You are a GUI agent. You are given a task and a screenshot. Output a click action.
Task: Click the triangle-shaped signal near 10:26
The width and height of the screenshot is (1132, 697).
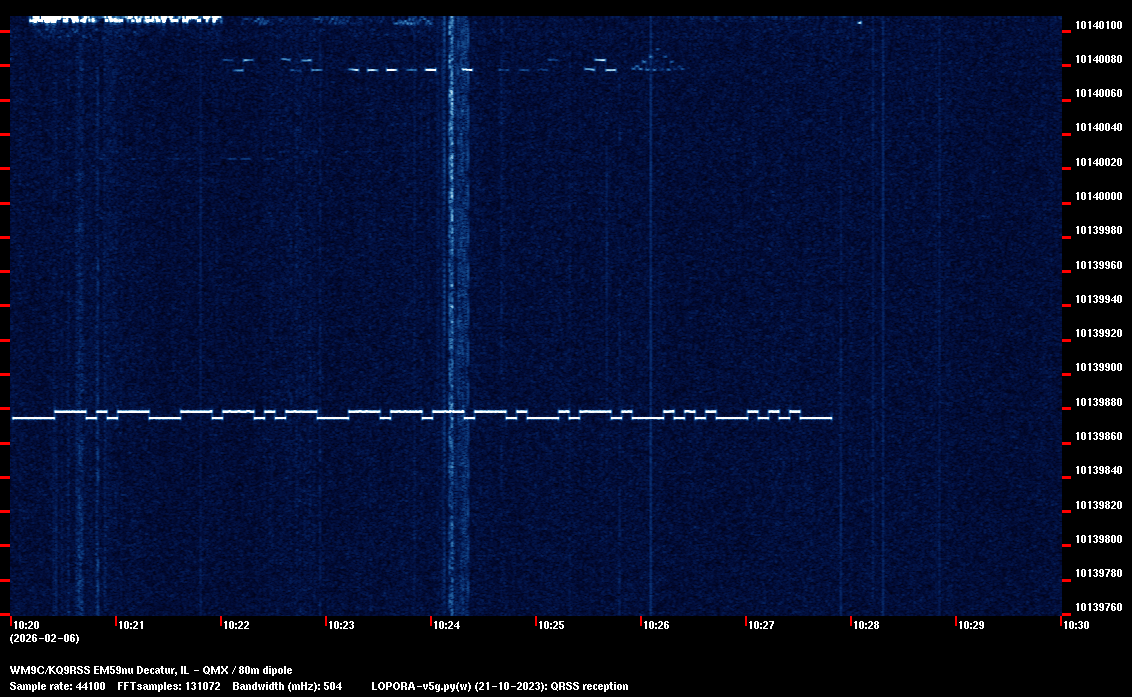pos(658,62)
